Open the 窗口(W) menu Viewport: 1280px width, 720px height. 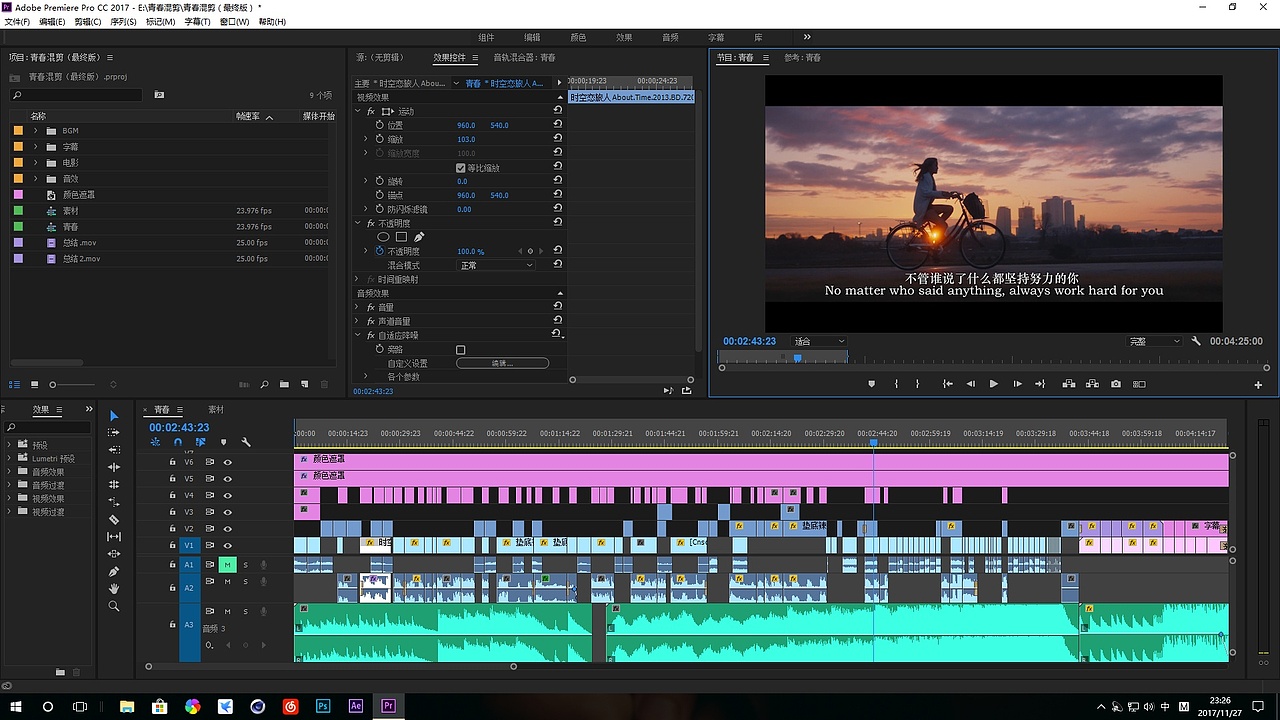235,22
